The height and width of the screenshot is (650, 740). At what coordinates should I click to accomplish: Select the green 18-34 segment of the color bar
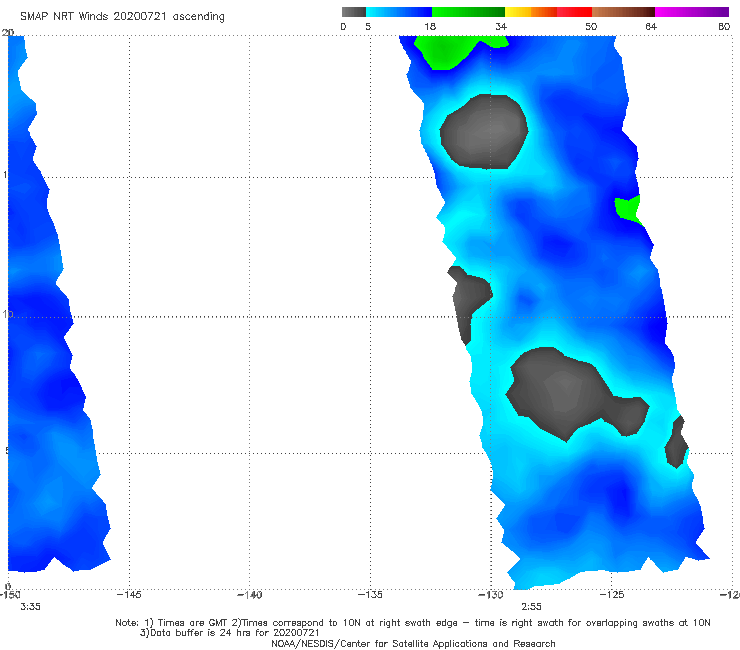(468, 12)
